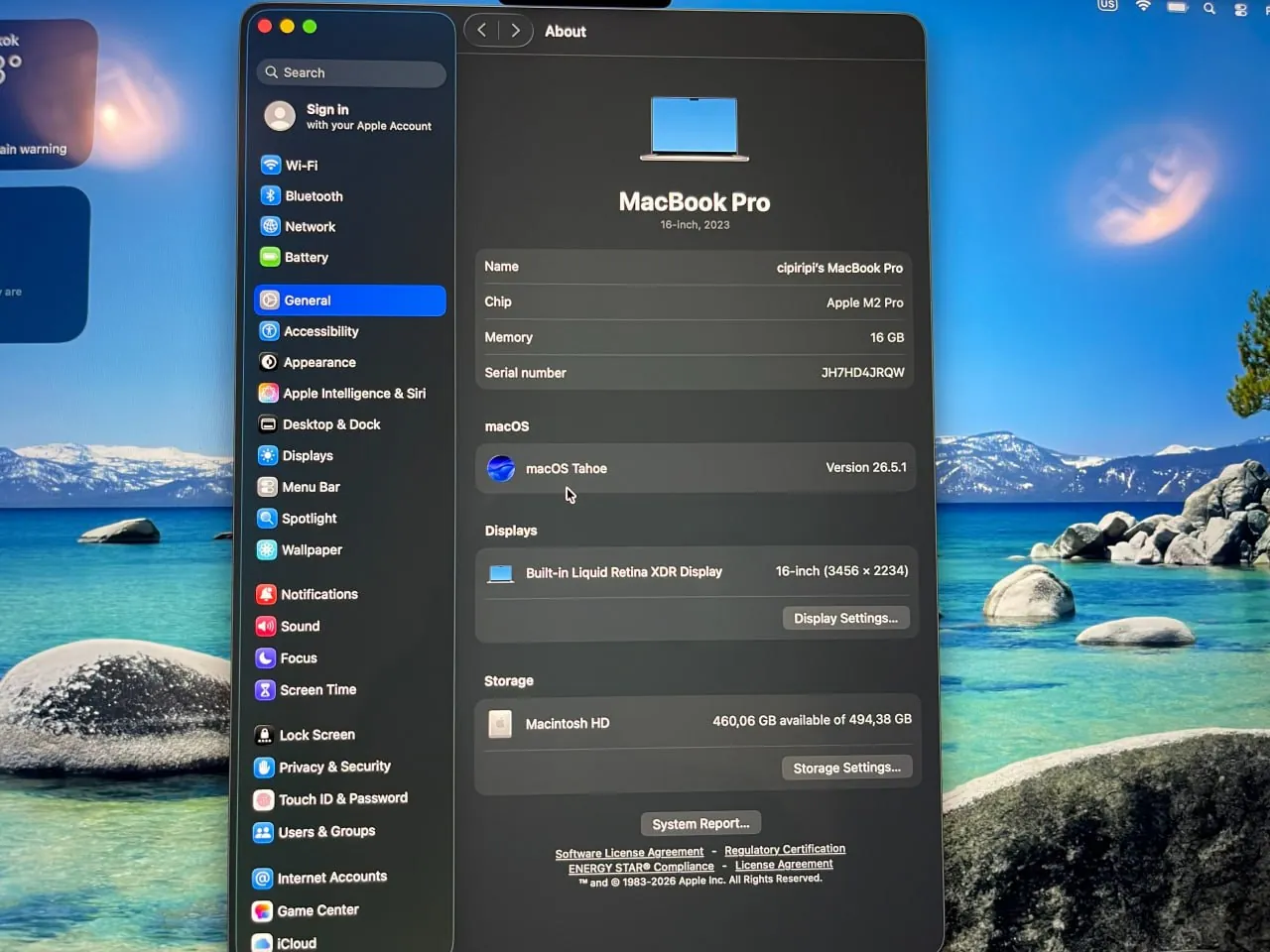The height and width of the screenshot is (952, 1270).
Task: Click the 460,06 GB available storage text
Action: click(812, 720)
